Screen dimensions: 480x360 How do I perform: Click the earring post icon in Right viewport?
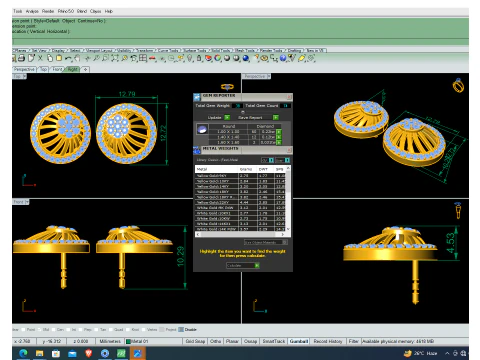click(458, 210)
